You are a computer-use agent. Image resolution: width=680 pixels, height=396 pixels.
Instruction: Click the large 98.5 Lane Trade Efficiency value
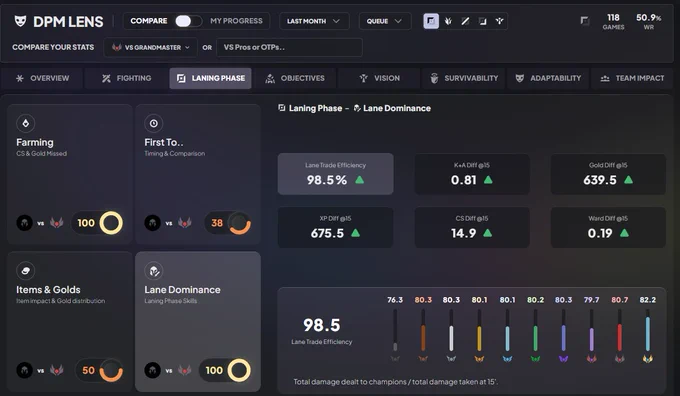[x=322, y=325]
